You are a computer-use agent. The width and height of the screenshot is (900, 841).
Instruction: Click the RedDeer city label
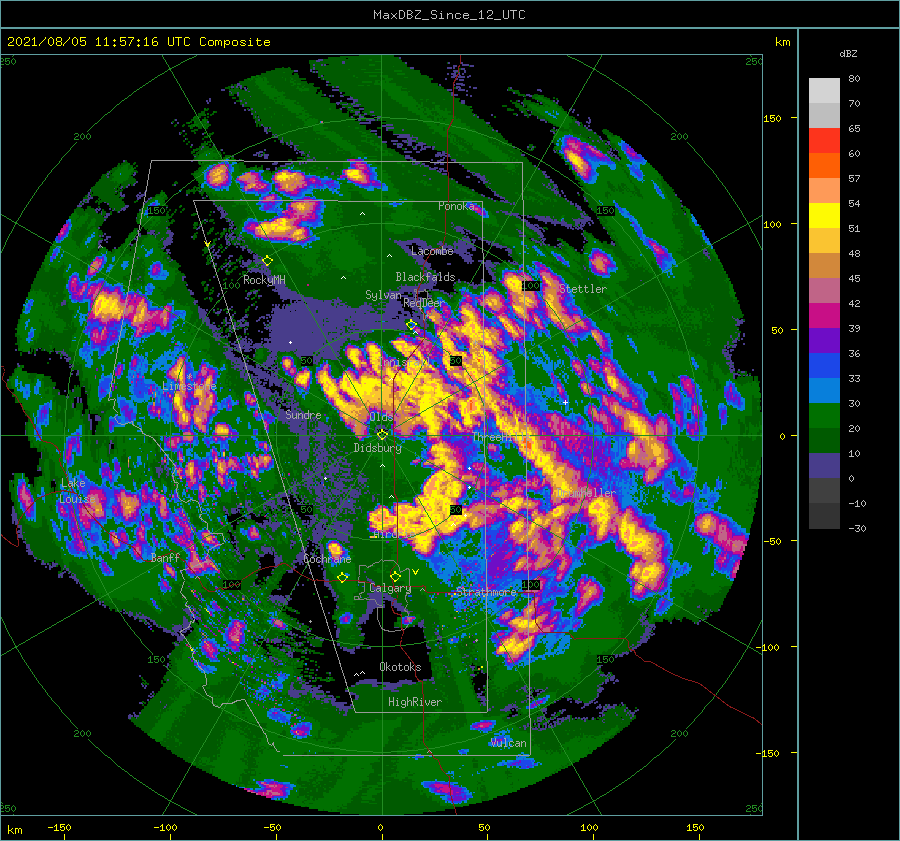point(424,303)
